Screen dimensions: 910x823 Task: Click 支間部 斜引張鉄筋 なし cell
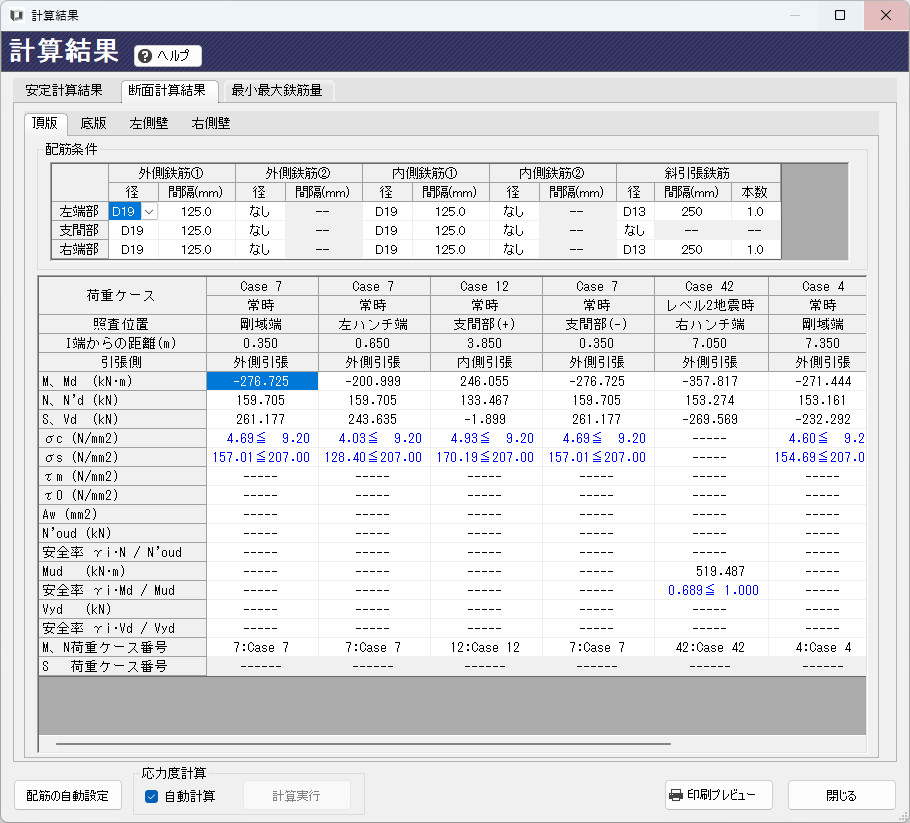[x=635, y=231]
